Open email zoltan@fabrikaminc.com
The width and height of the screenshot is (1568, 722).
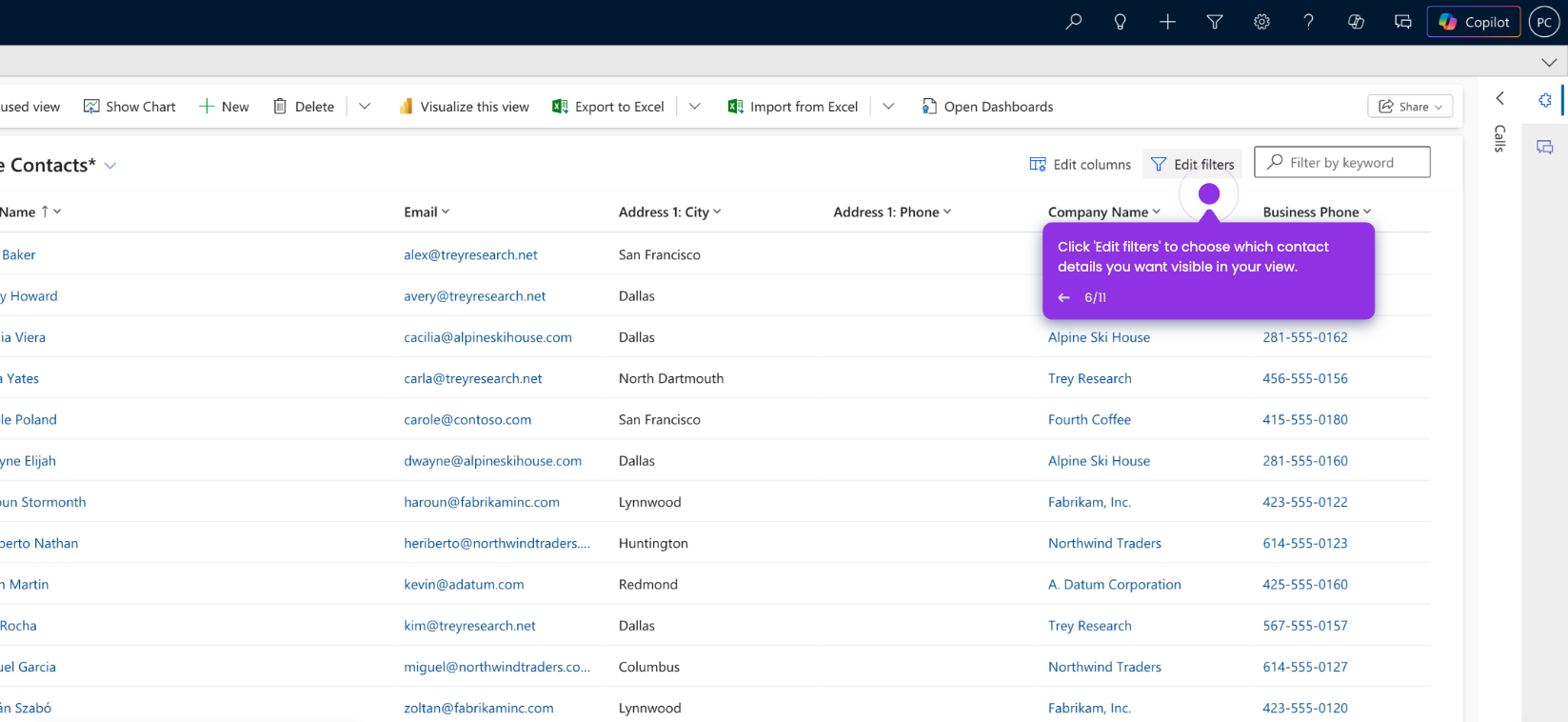click(x=478, y=709)
